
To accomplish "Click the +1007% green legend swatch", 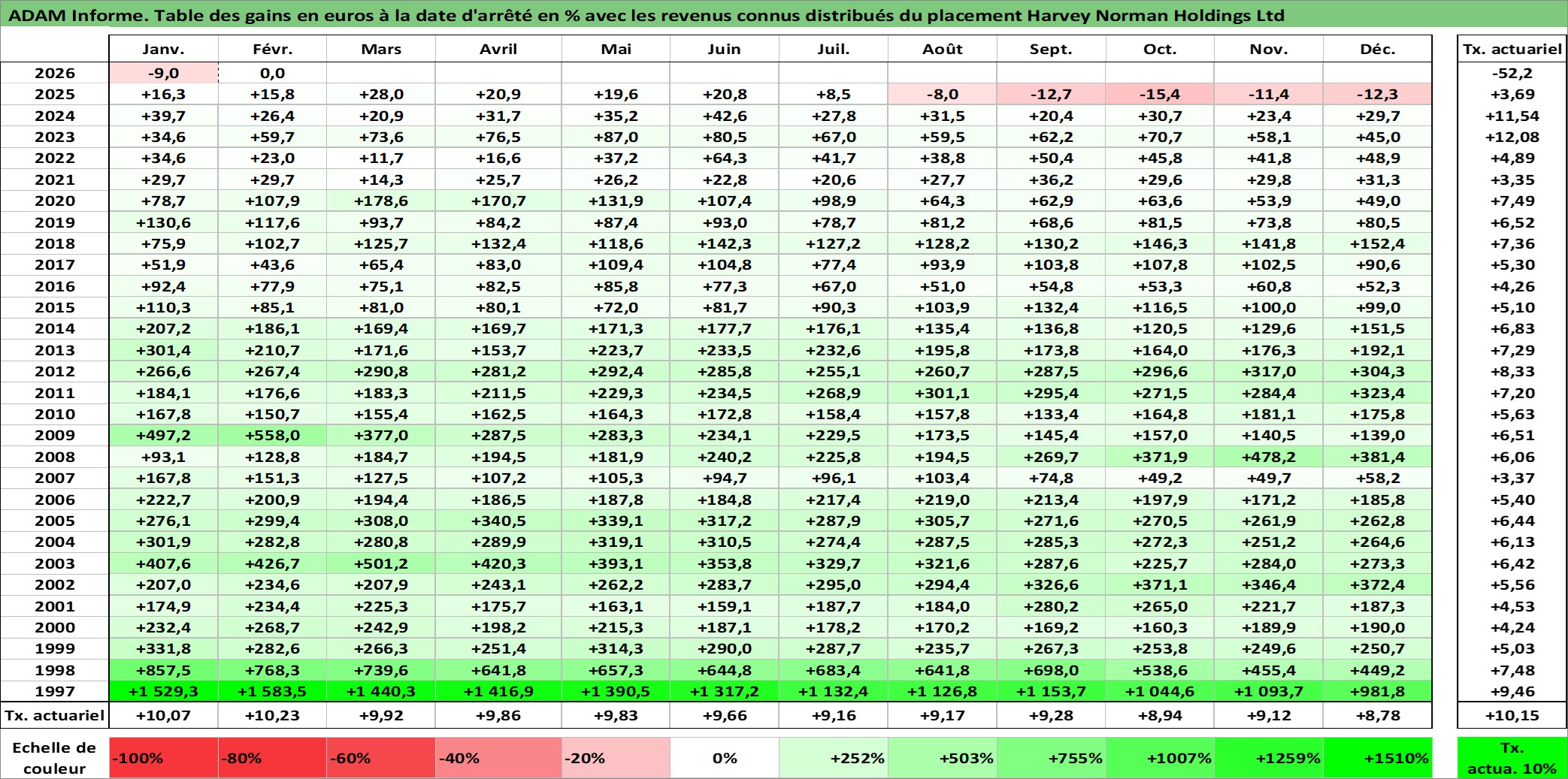I will (x=1160, y=758).
